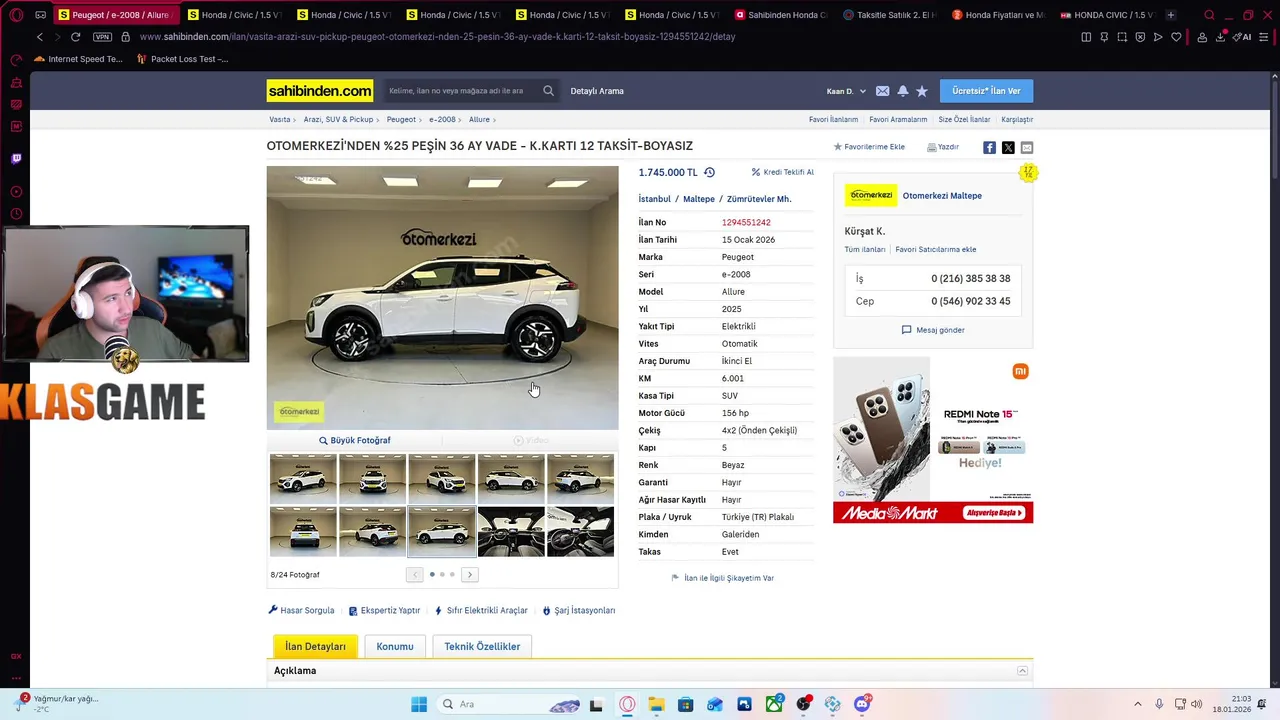Switch to Honda Fiyatları browser tab
The image size is (1280, 720).
[999, 15]
